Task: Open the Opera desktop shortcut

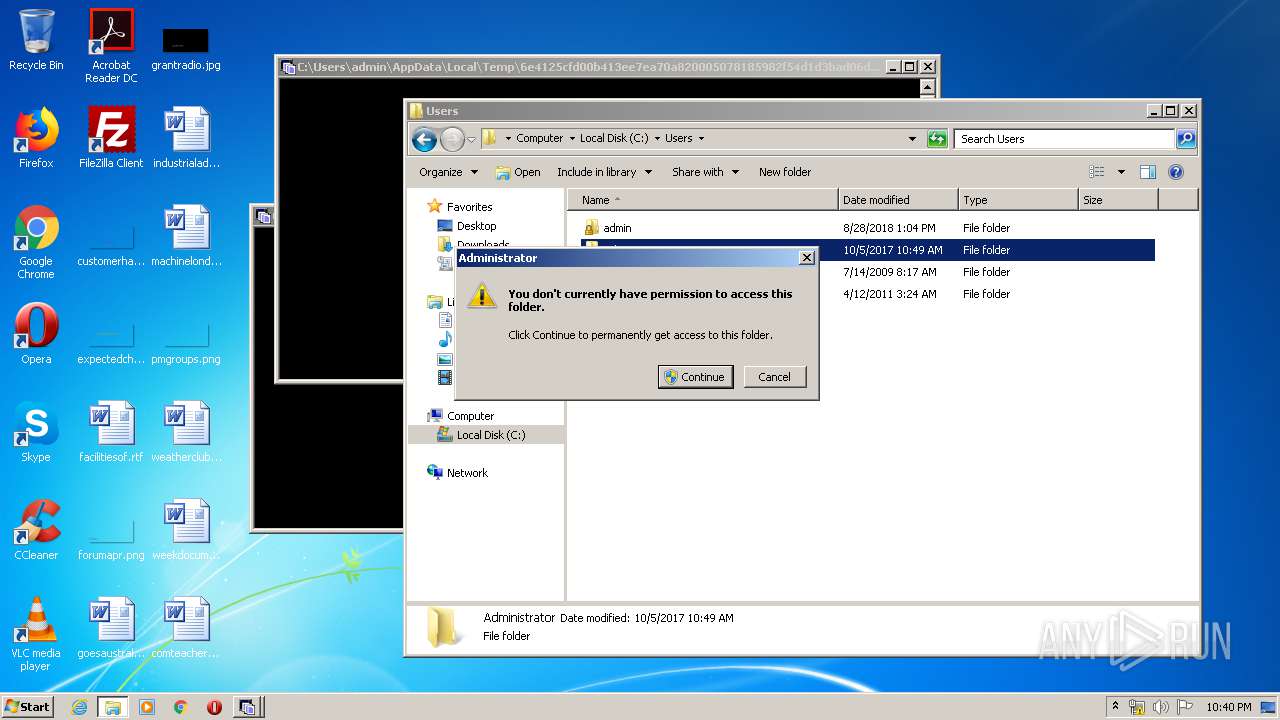Action: pyautogui.click(x=36, y=334)
